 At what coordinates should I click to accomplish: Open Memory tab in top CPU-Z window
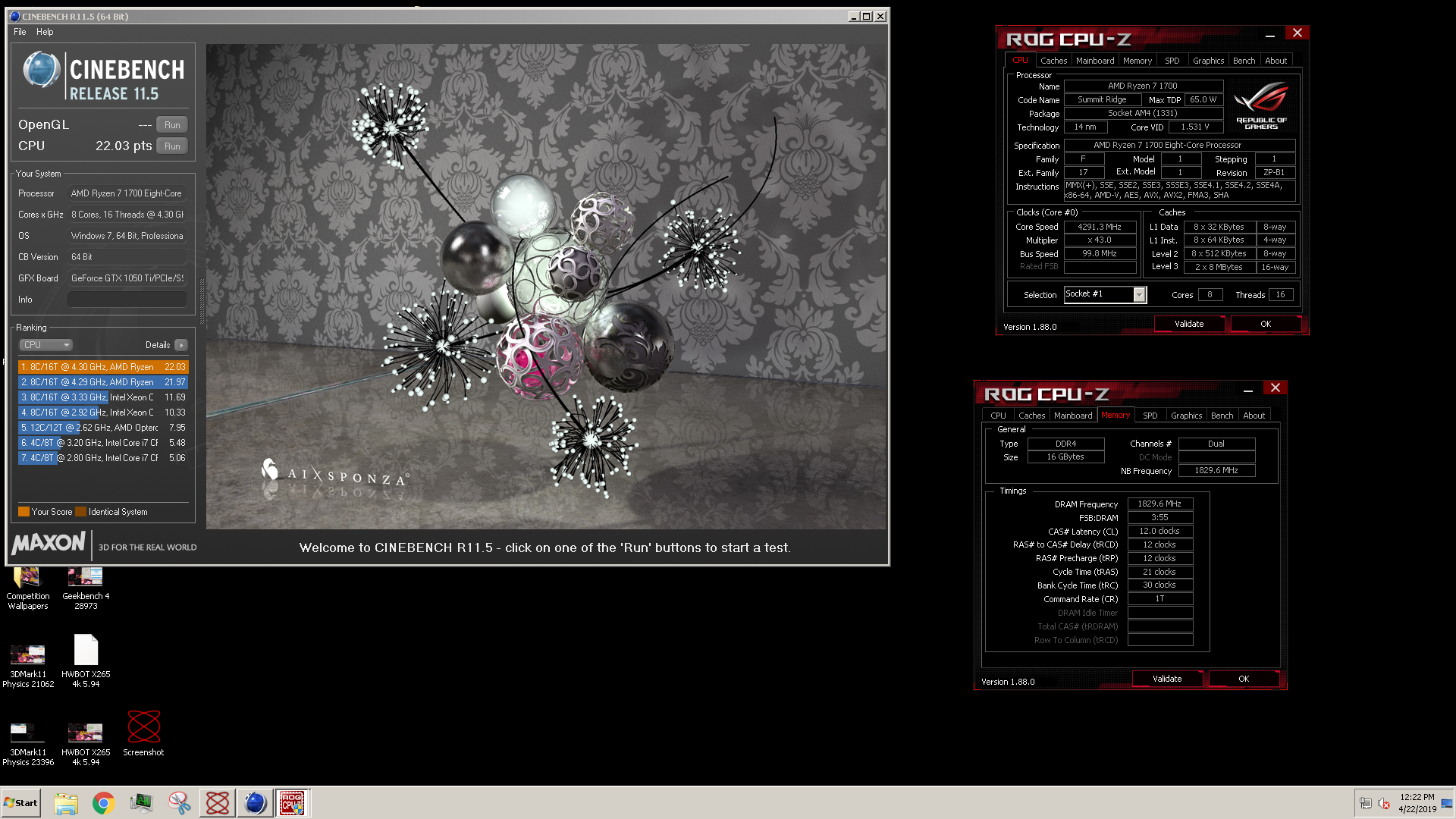pyautogui.click(x=1137, y=61)
